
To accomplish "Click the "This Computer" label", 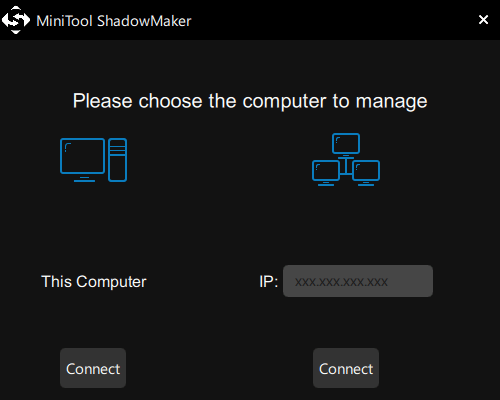I will pos(94,282).
